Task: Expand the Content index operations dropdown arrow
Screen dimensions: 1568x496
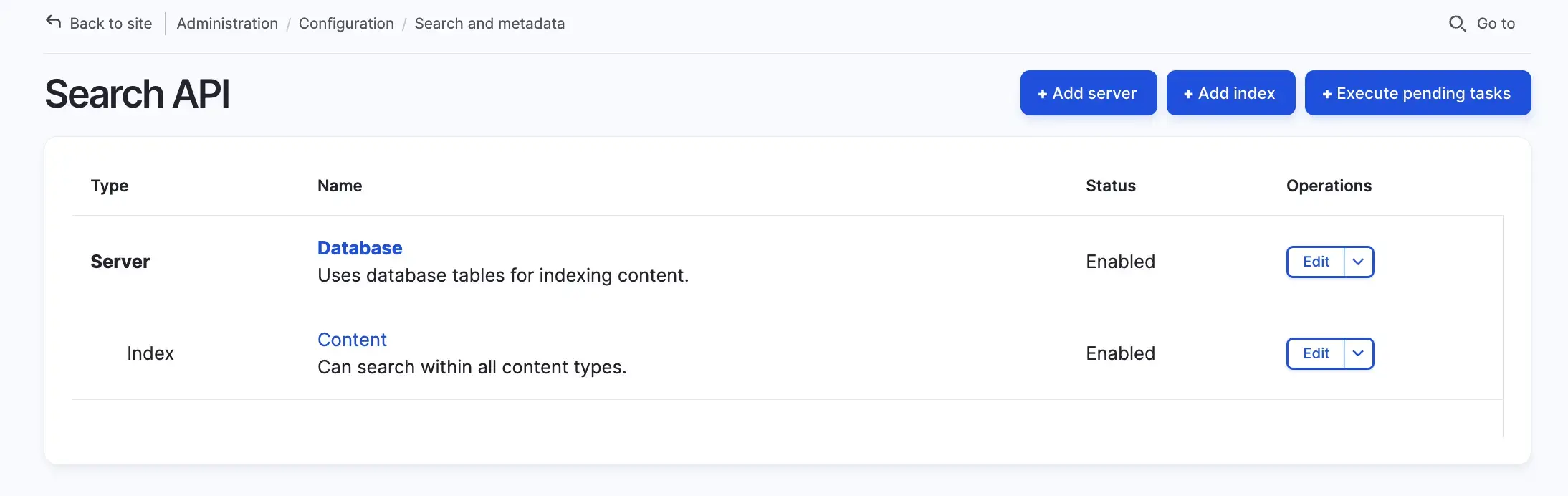Action: tap(1358, 353)
